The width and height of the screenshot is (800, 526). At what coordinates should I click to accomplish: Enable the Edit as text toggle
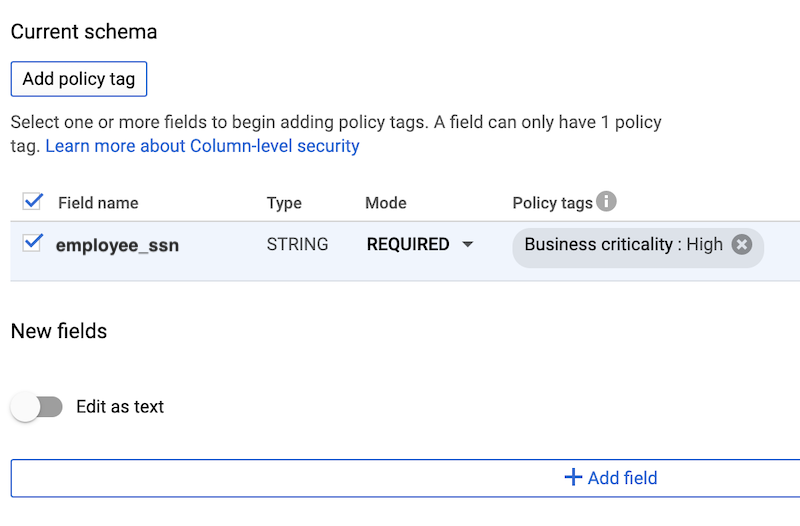click(37, 407)
